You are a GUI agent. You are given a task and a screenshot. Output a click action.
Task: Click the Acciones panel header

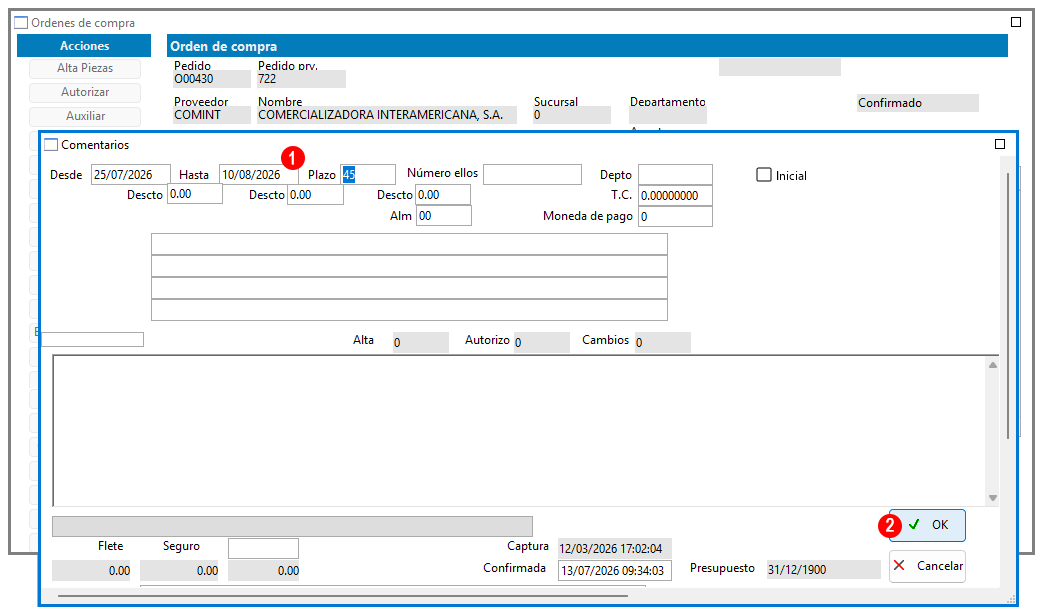point(84,46)
